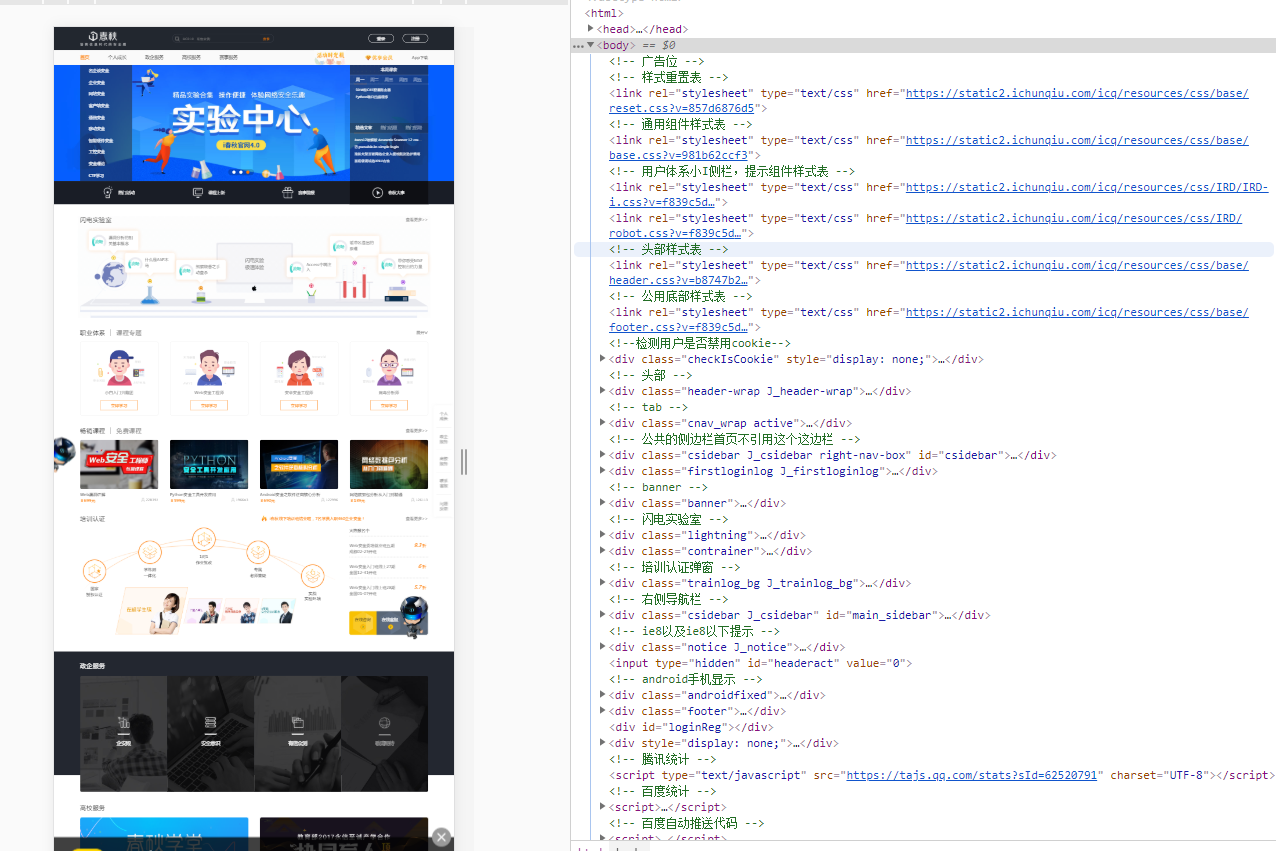
Task: Click the robot mascot icon at left edge
Action: tap(64, 453)
